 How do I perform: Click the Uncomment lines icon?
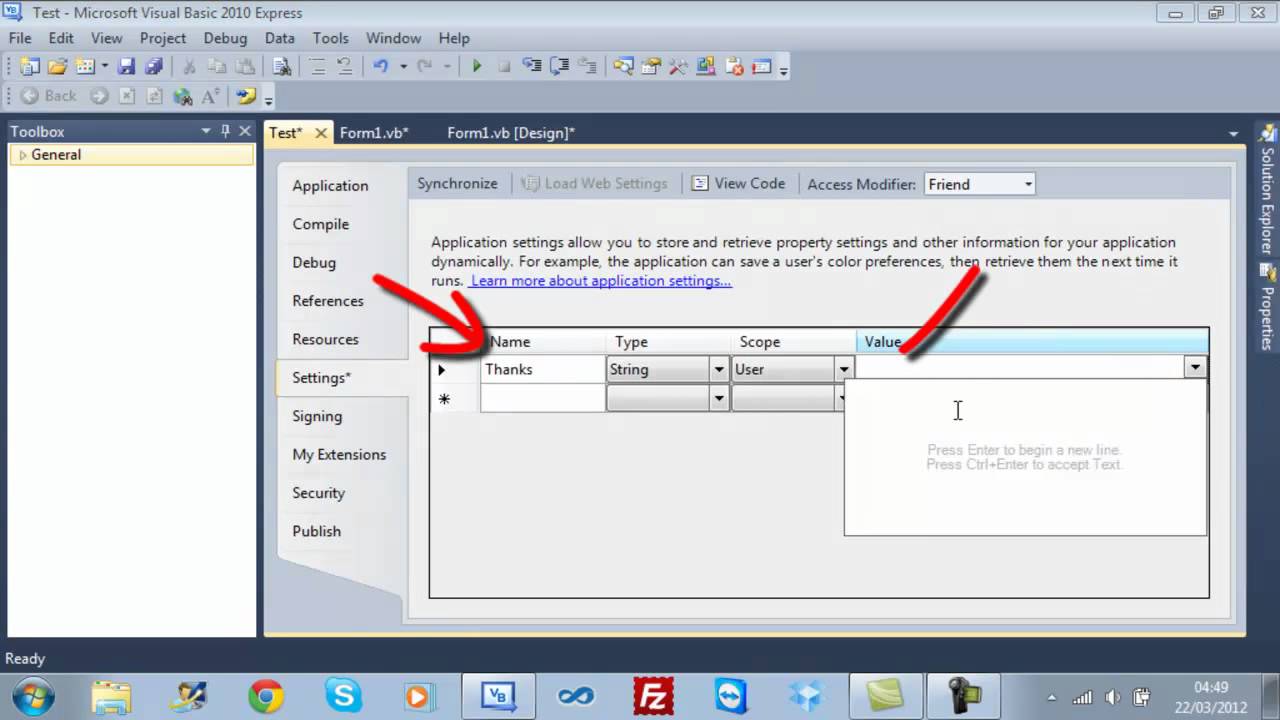344,67
